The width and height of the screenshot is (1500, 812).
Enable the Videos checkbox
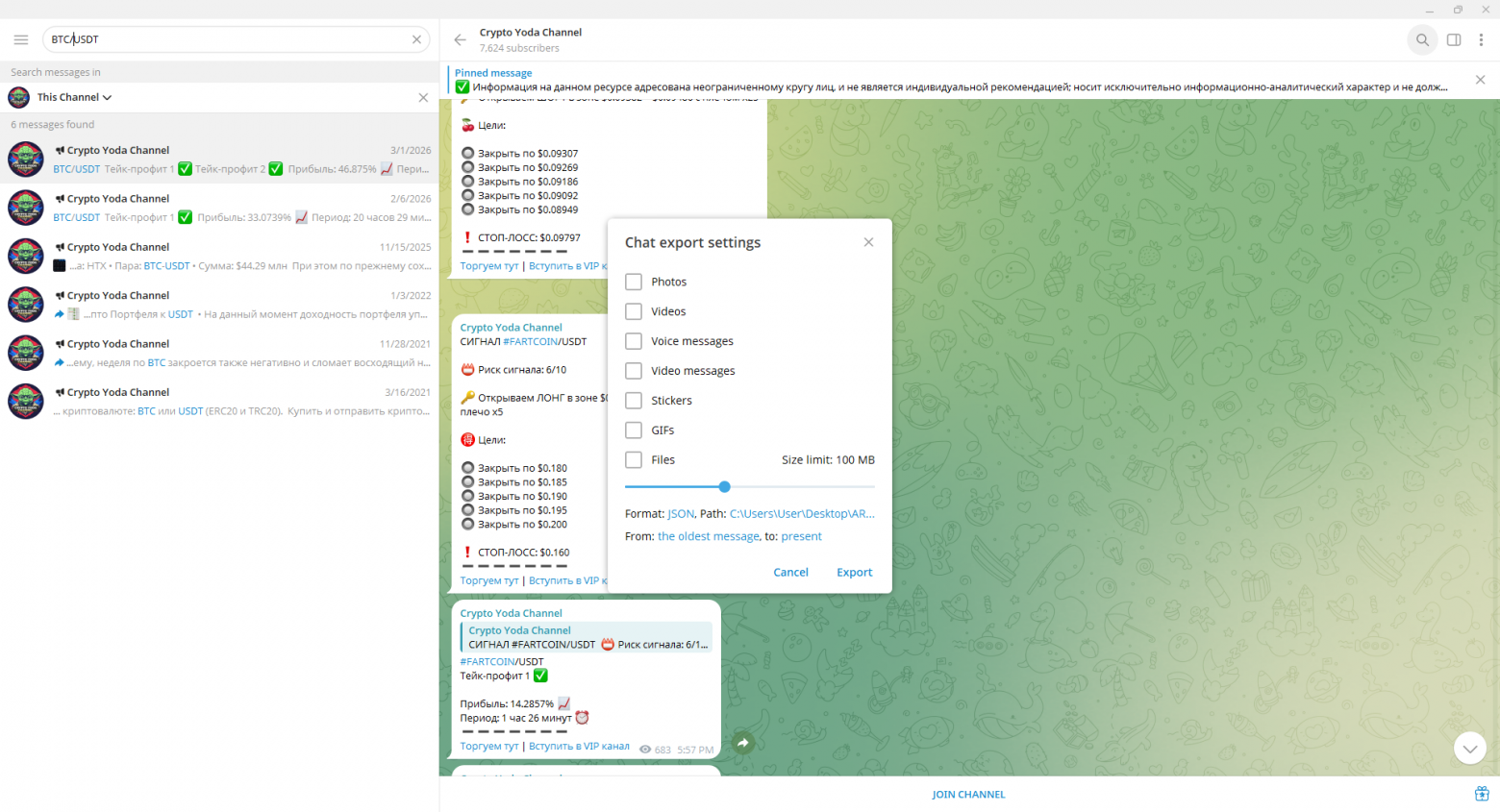pos(634,311)
